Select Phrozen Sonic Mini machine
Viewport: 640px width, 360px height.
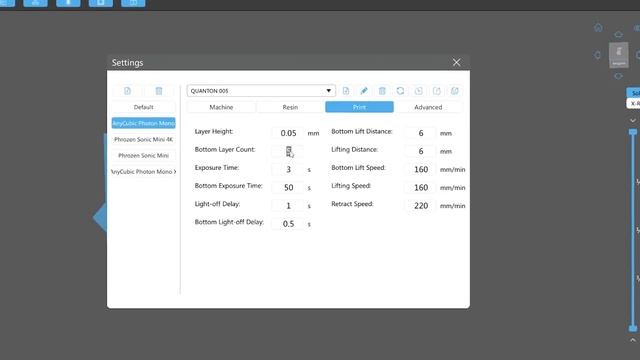(x=143, y=156)
